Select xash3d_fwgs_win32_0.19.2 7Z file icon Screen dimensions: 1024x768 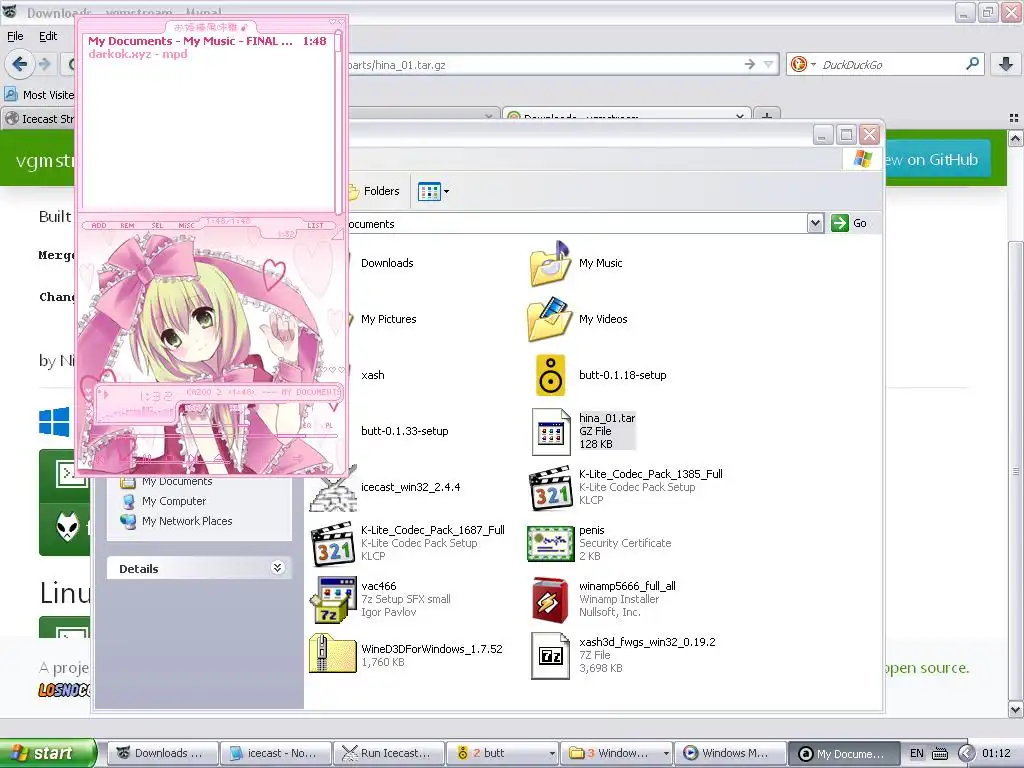click(x=550, y=656)
